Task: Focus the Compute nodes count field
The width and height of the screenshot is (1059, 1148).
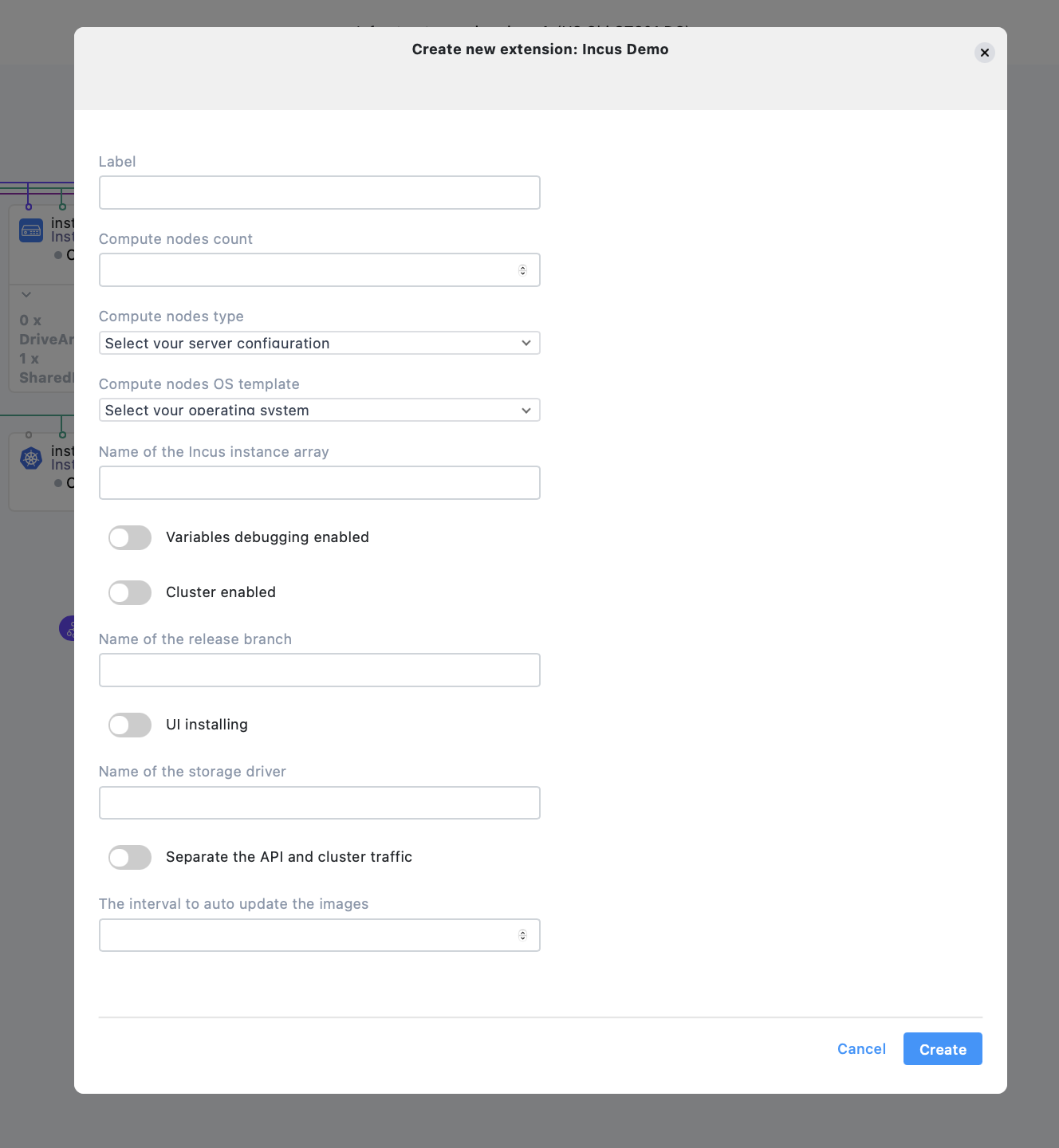Action: (307, 270)
